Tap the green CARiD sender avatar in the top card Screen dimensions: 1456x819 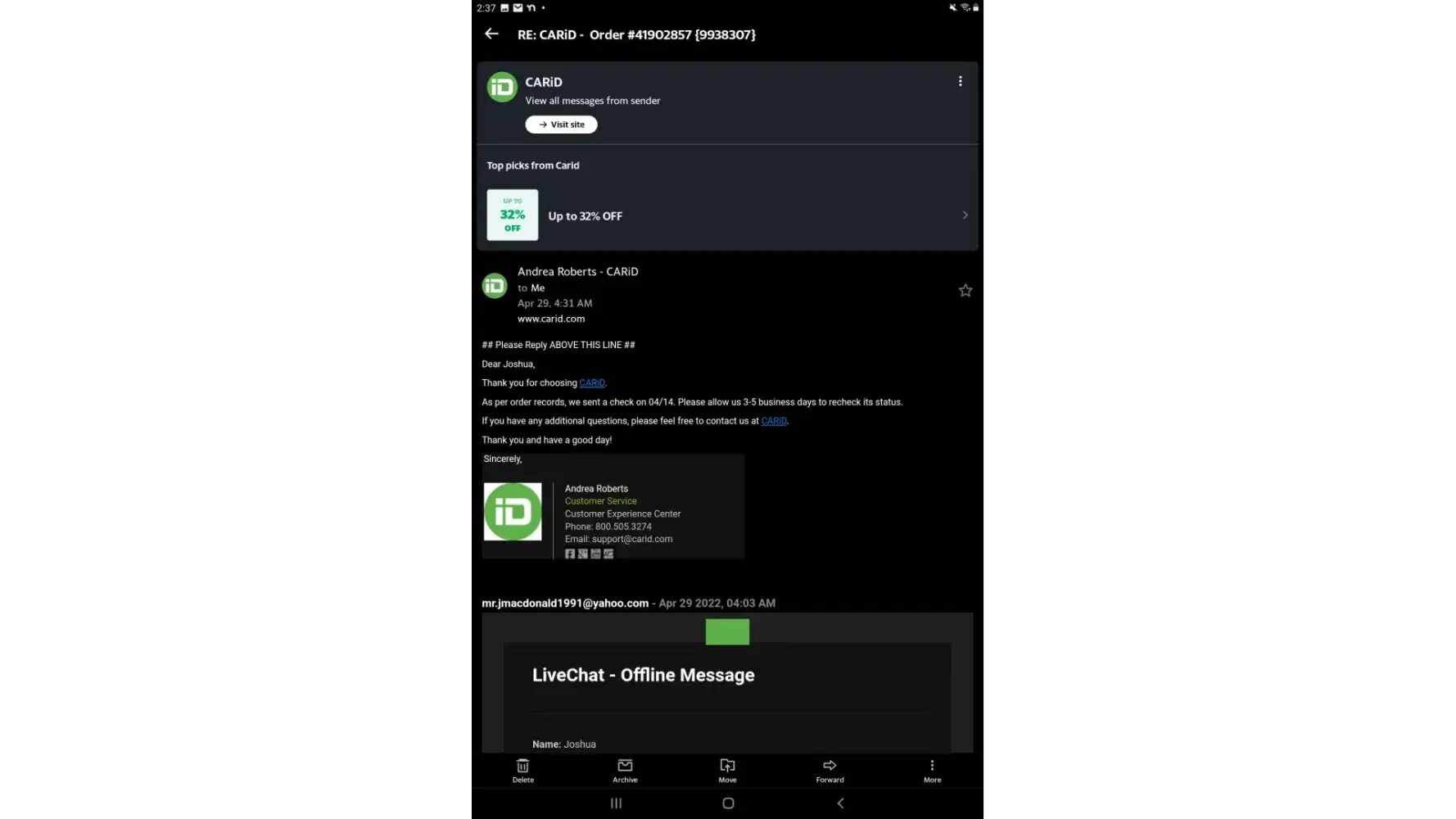click(502, 88)
